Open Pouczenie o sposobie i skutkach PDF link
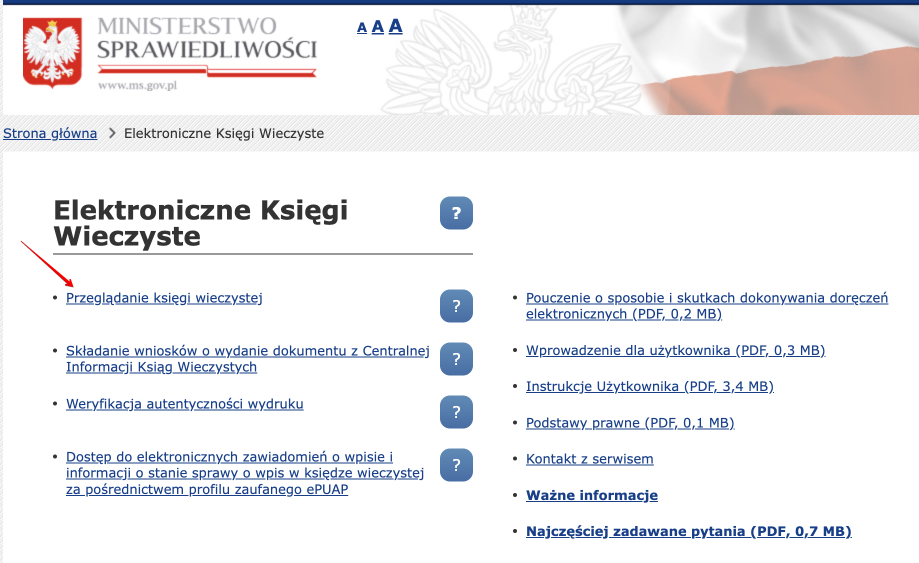 (707, 306)
